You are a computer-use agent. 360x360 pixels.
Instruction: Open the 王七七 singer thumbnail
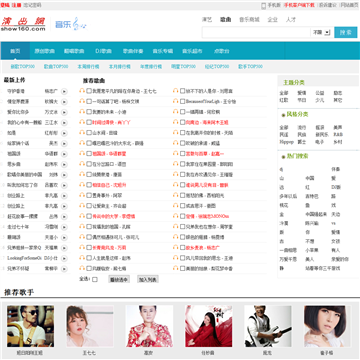(x=90, y=326)
